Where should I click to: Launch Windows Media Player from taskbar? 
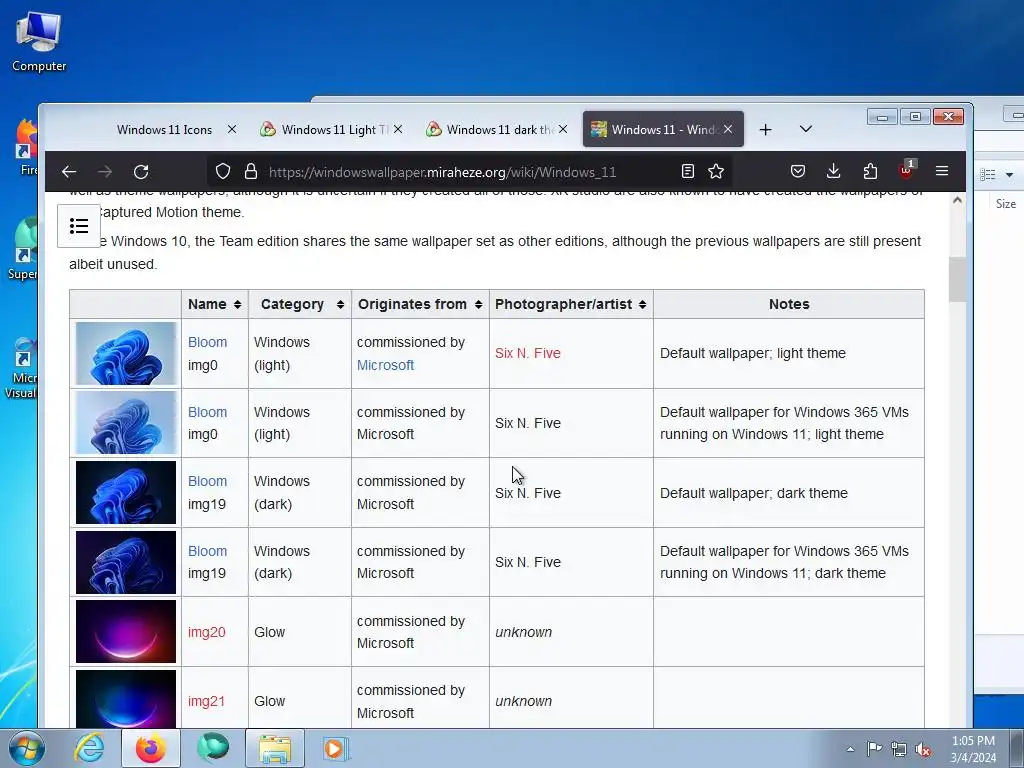pos(336,748)
